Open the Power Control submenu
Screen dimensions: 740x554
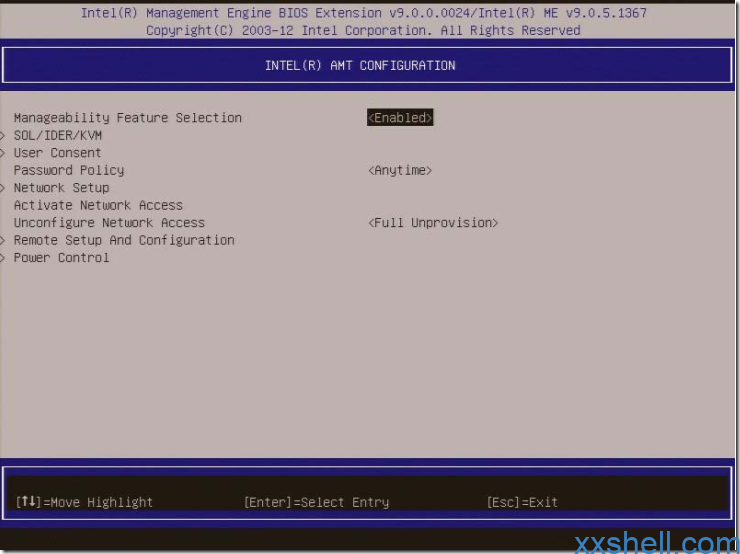[x=61, y=258]
